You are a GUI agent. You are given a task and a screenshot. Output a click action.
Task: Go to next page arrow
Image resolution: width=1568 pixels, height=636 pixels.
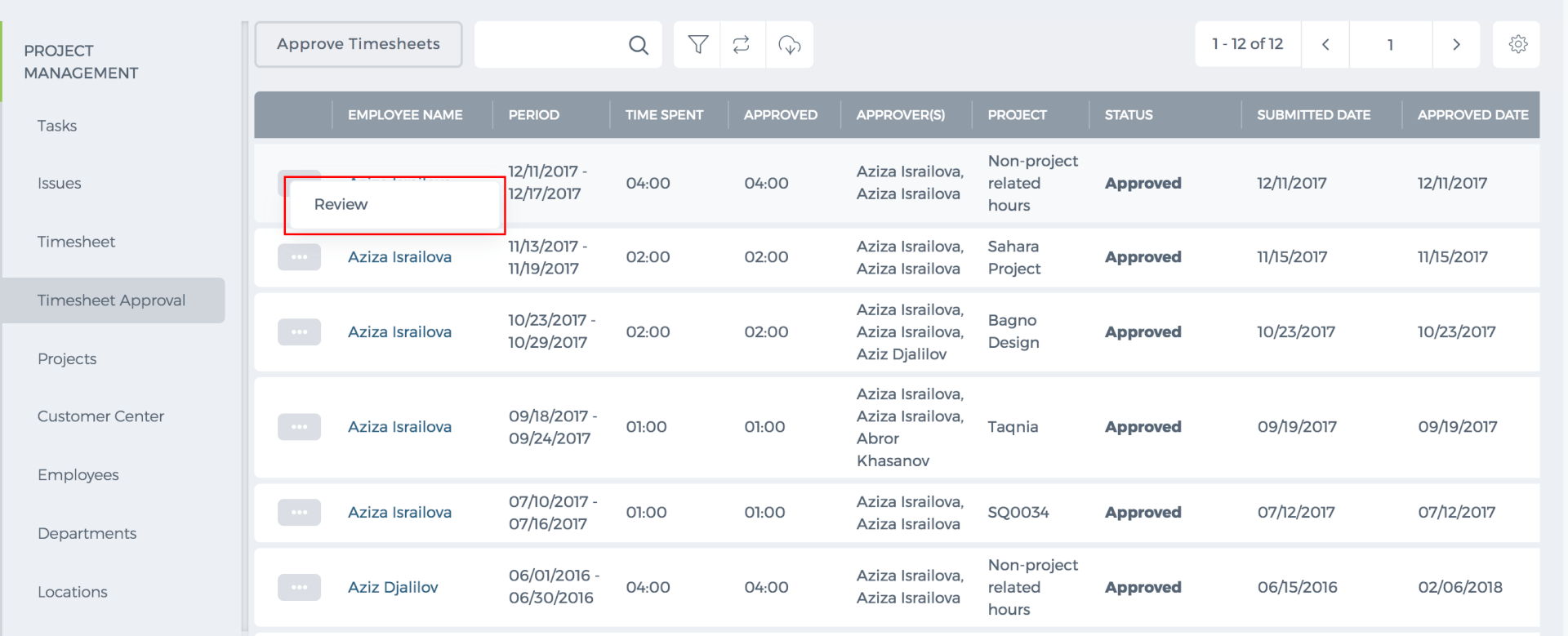1456,44
